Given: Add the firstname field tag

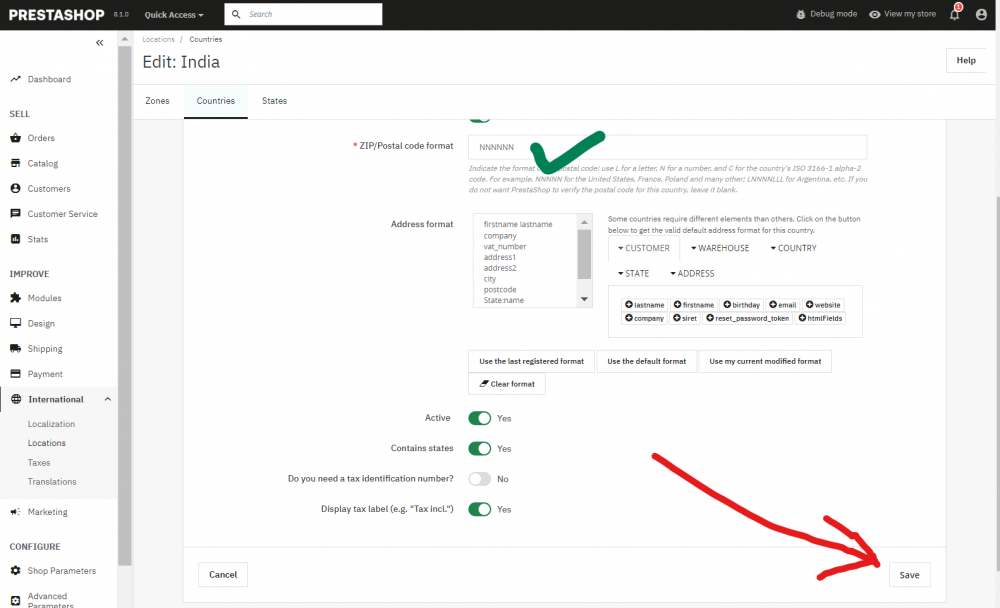Looking at the screenshot, I should pyautogui.click(x=694, y=305).
